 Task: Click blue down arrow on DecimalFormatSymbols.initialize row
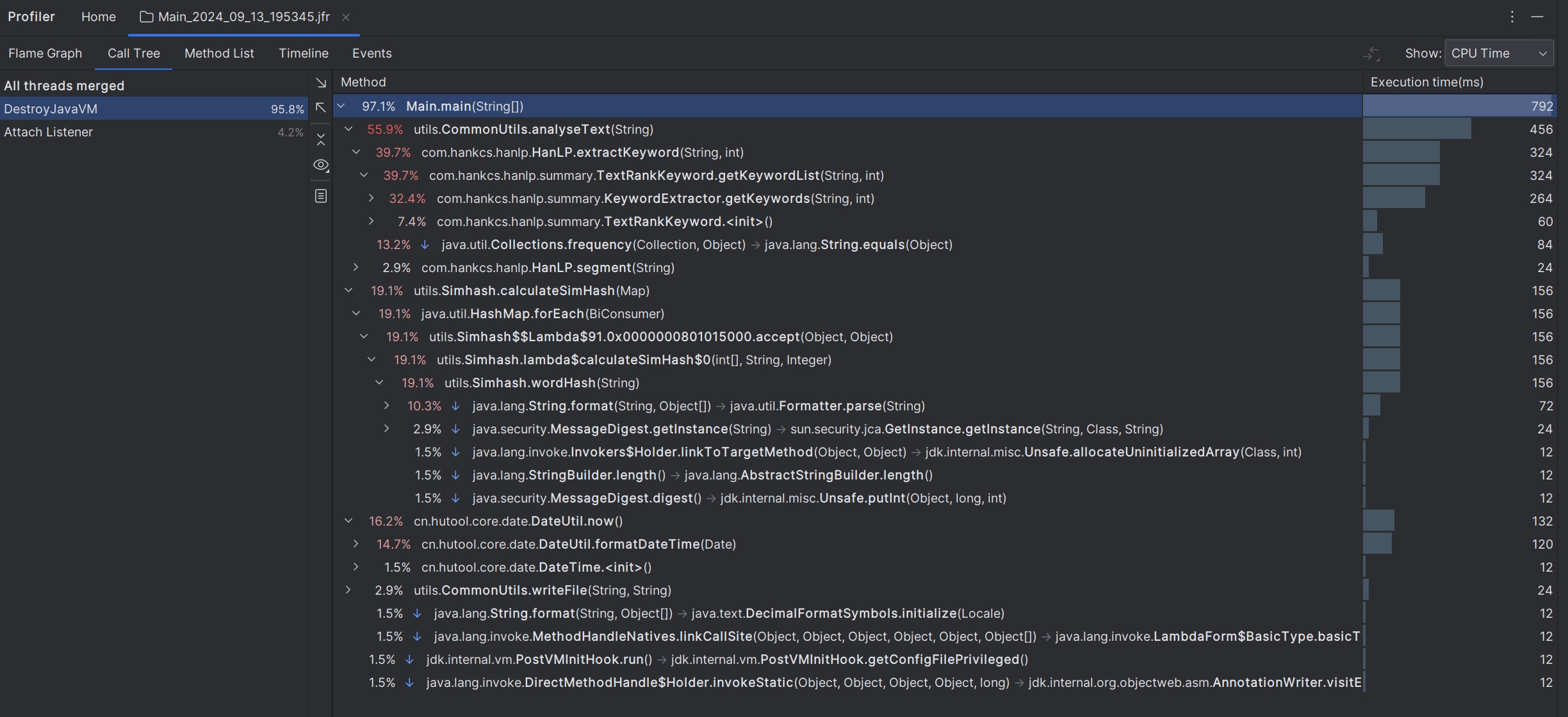pyautogui.click(x=417, y=613)
